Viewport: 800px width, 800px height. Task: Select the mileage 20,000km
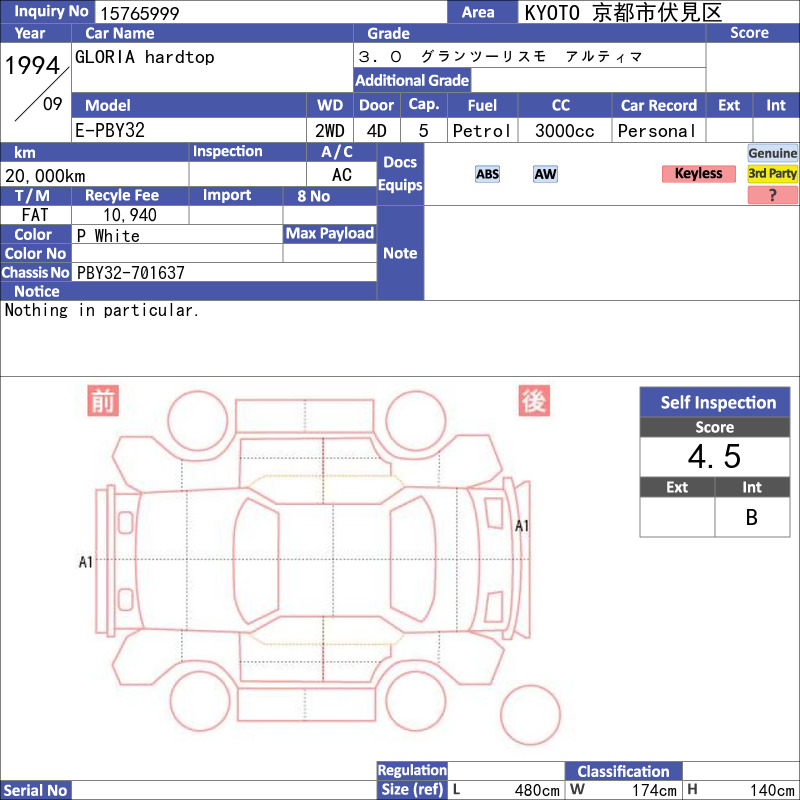pyautogui.click(x=45, y=176)
